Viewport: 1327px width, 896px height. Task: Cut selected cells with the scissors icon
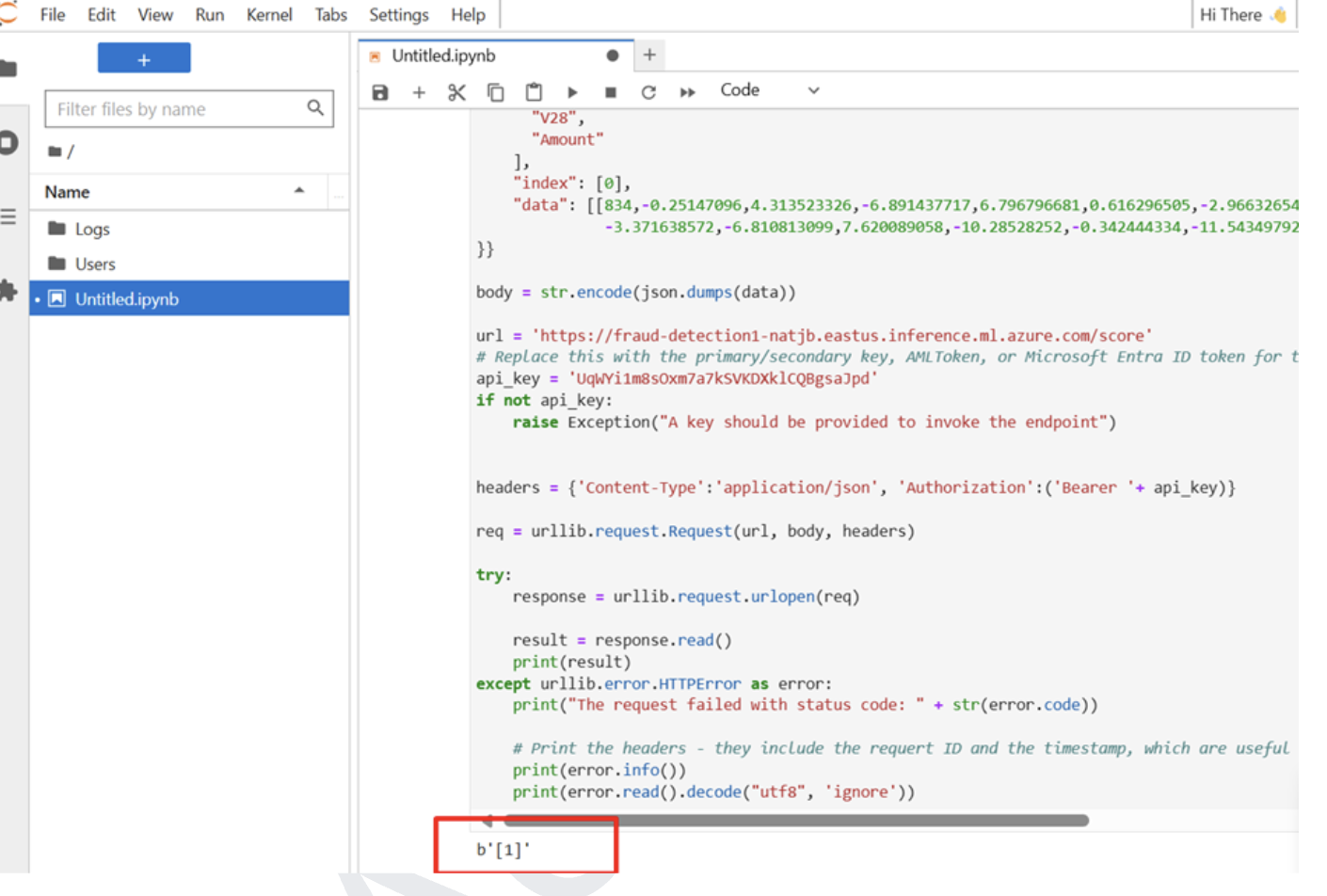tap(456, 91)
